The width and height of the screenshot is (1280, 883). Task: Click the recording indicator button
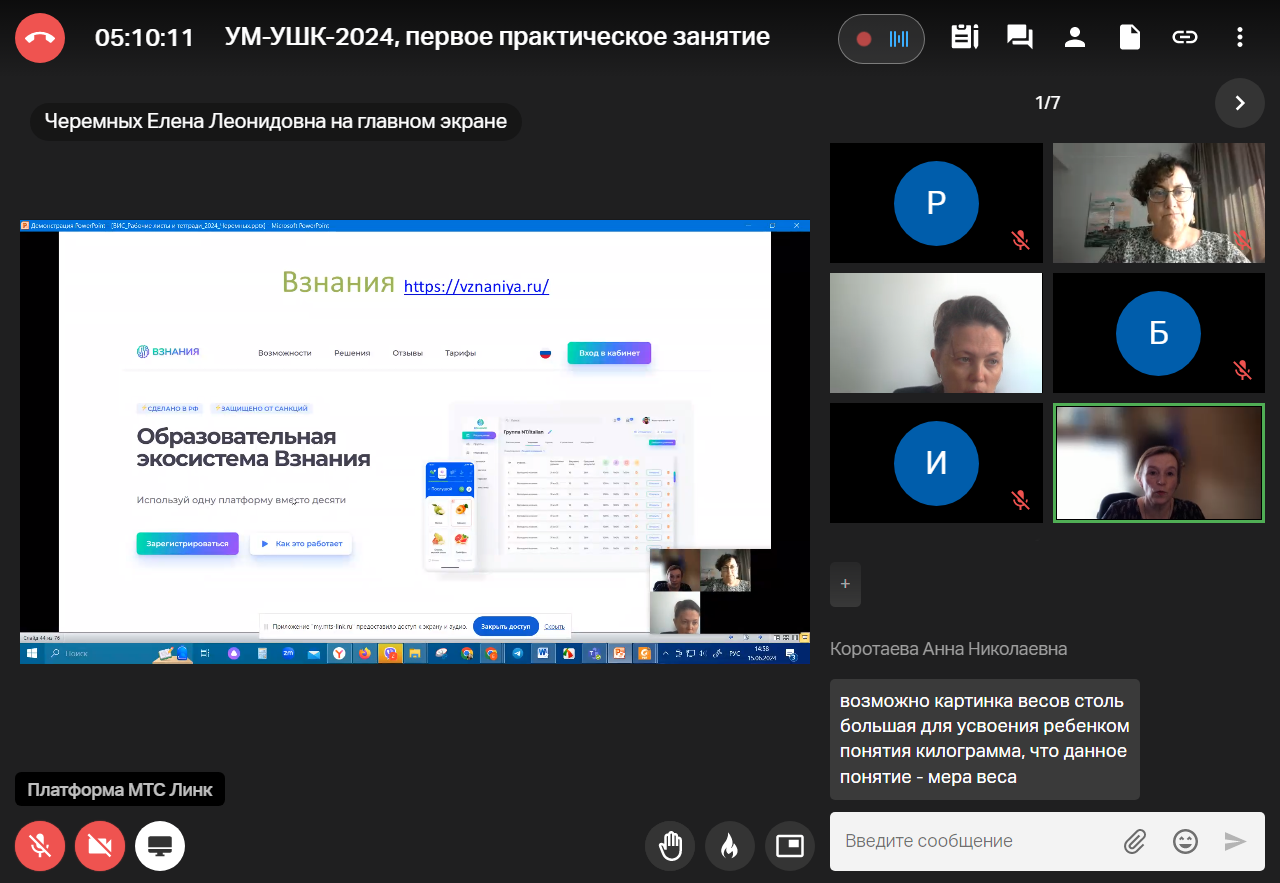(881, 39)
